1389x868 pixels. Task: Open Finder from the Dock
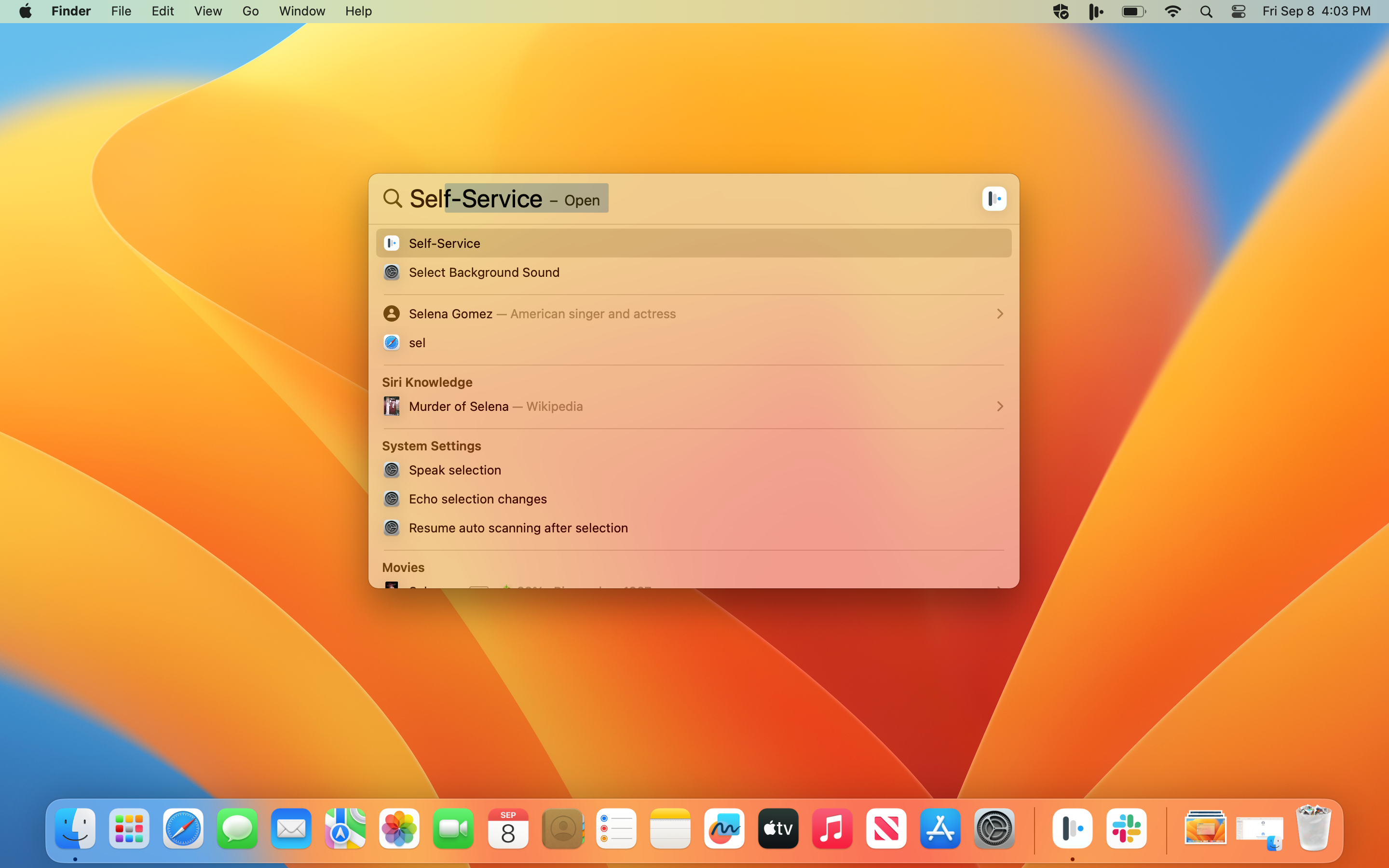click(x=75, y=828)
